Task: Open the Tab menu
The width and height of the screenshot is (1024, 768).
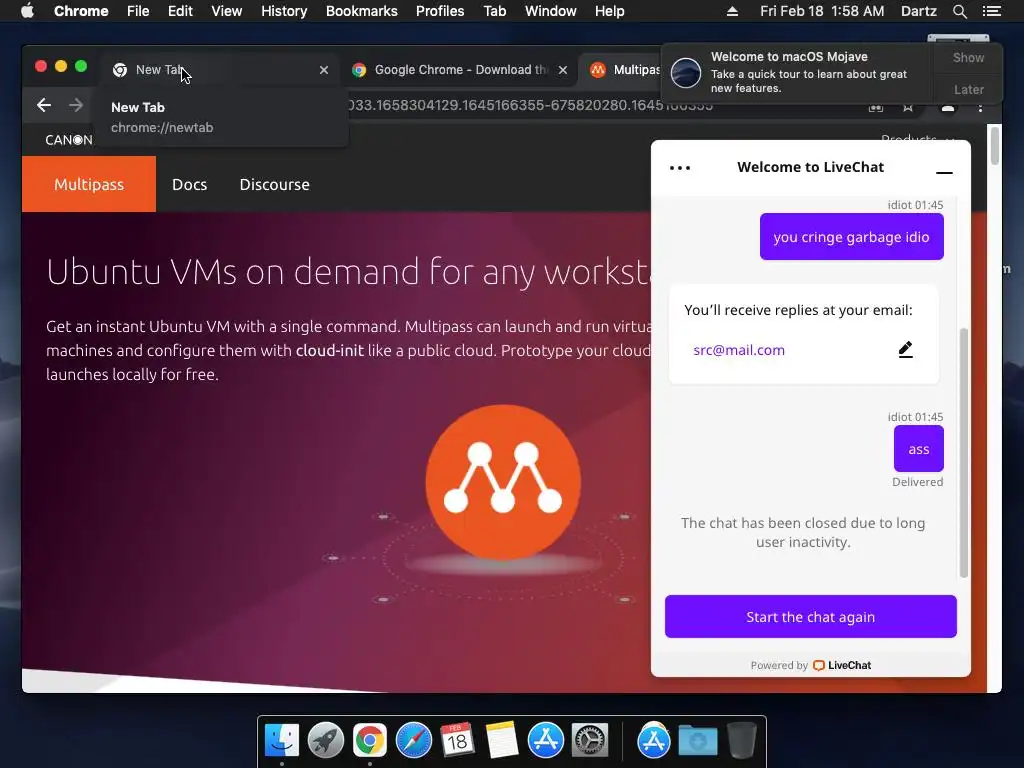Action: [x=495, y=11]
